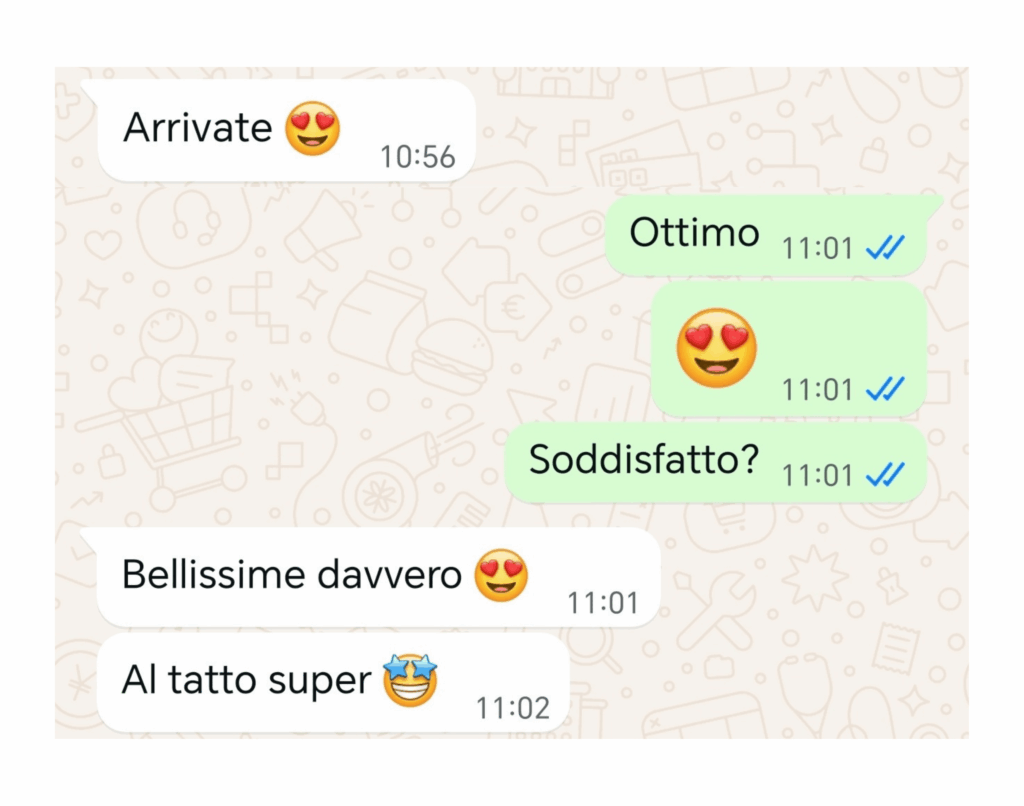Click the burger doodle in chat wallpaper
Image resolution: width=1024 pixels, height=806 pixels.
pyautogui.click(x=451, y=356)
